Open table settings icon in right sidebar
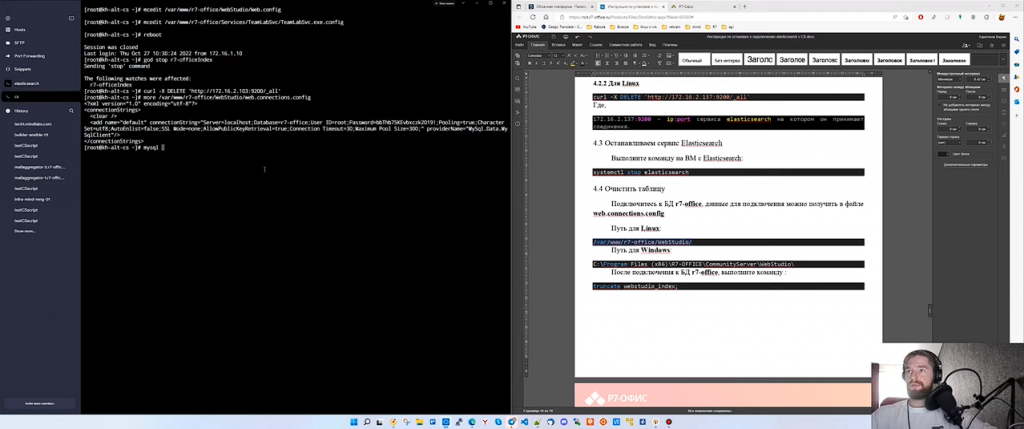This screenshot has width=1024, height=429. [x=1004, y=89]
